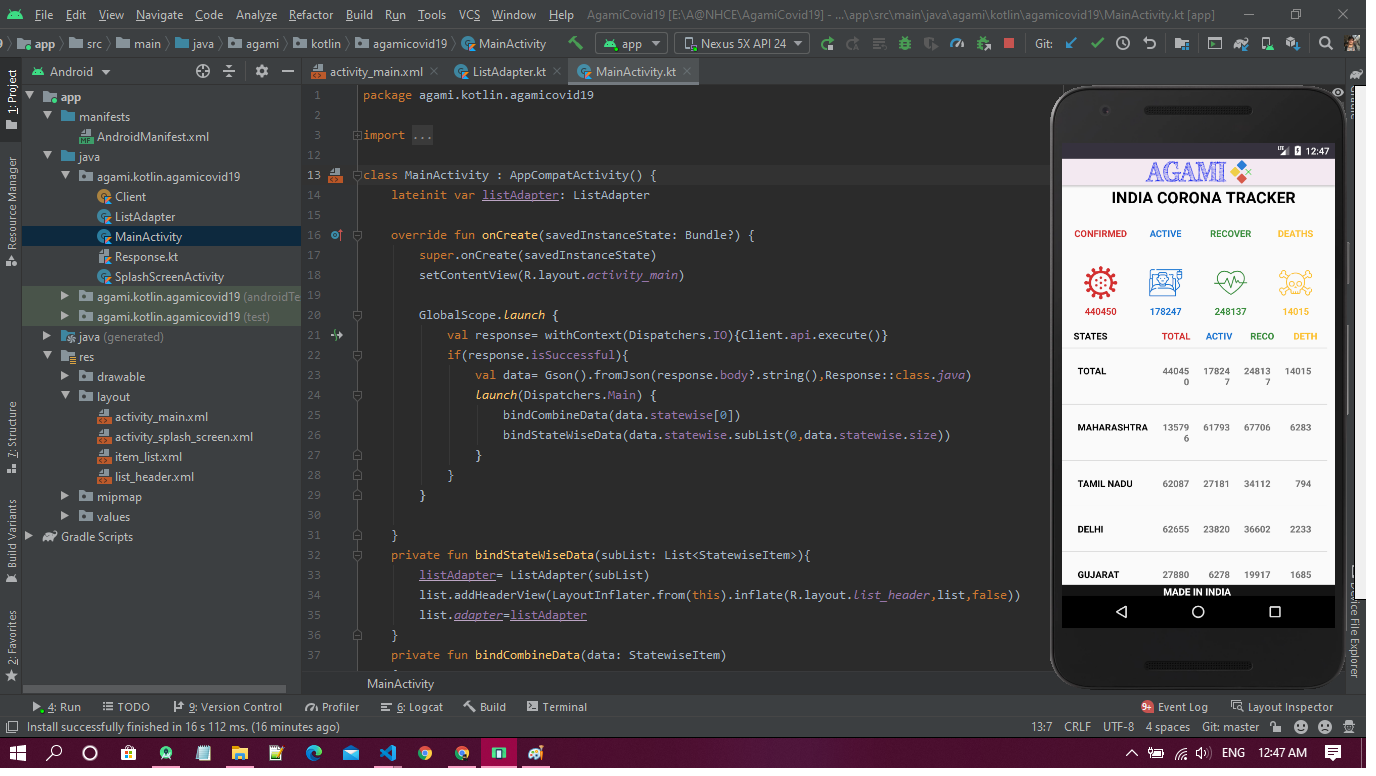Viewport: 1376px width, 776px height.
Task: Toggle the TODO tool window
Action: [125, 707]
